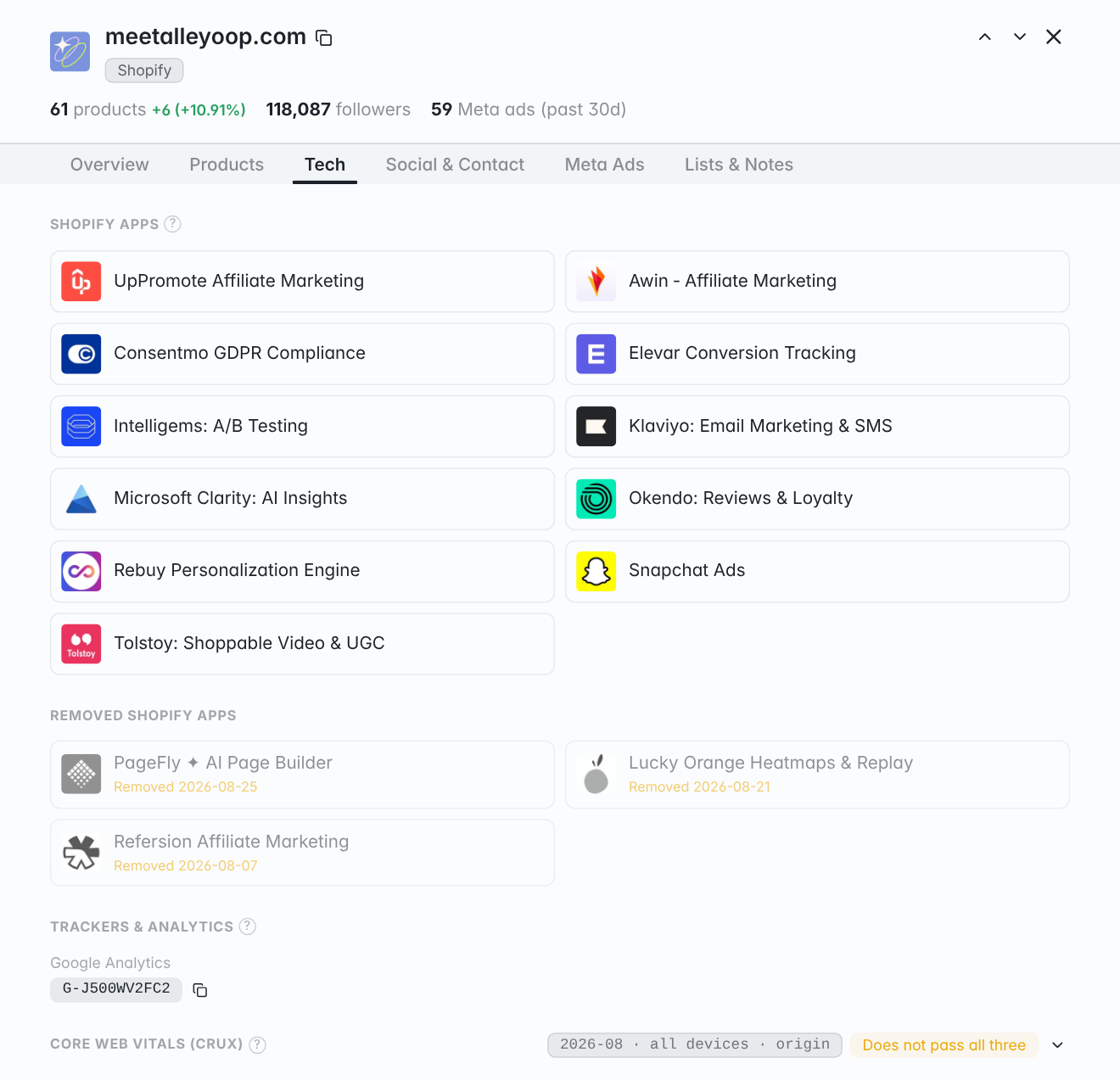Image resolution: width=1120 pixels, height=1080 pixels.
Task: Click the Klaviyo flag icon
Action: tap(596, 427)
